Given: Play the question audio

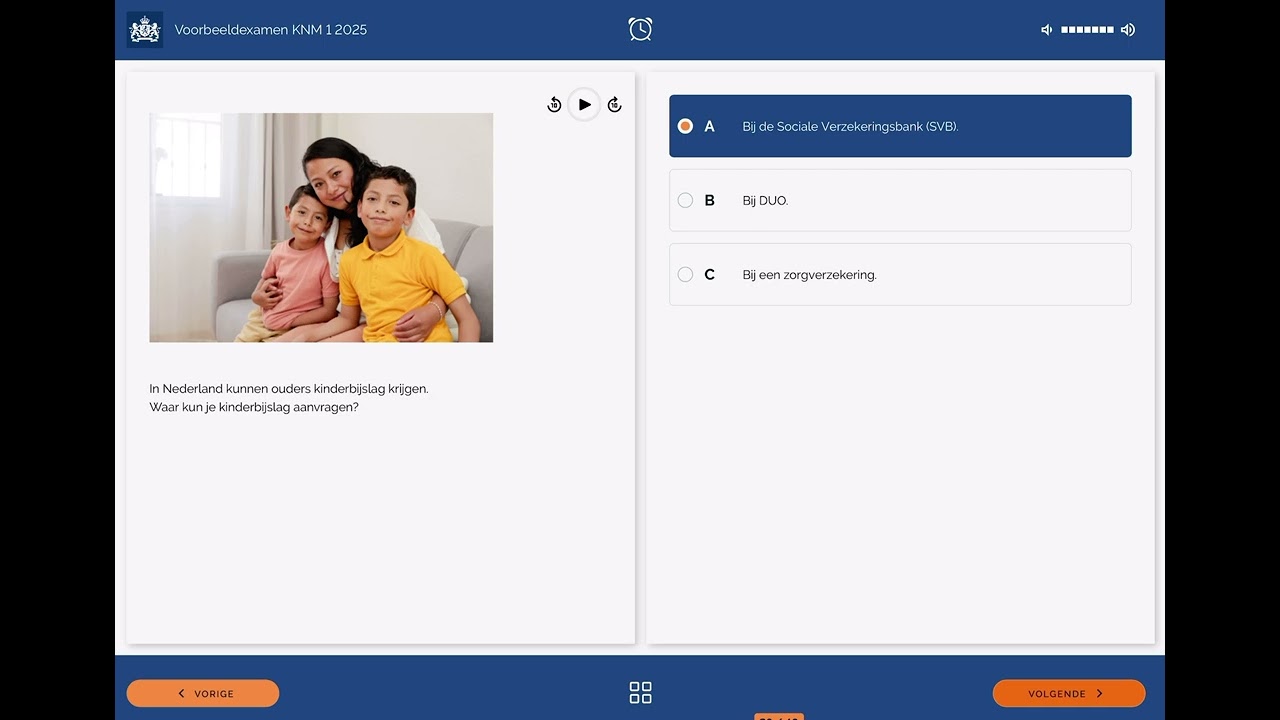Looking at the screenshot, I should [x=584, y=105].
